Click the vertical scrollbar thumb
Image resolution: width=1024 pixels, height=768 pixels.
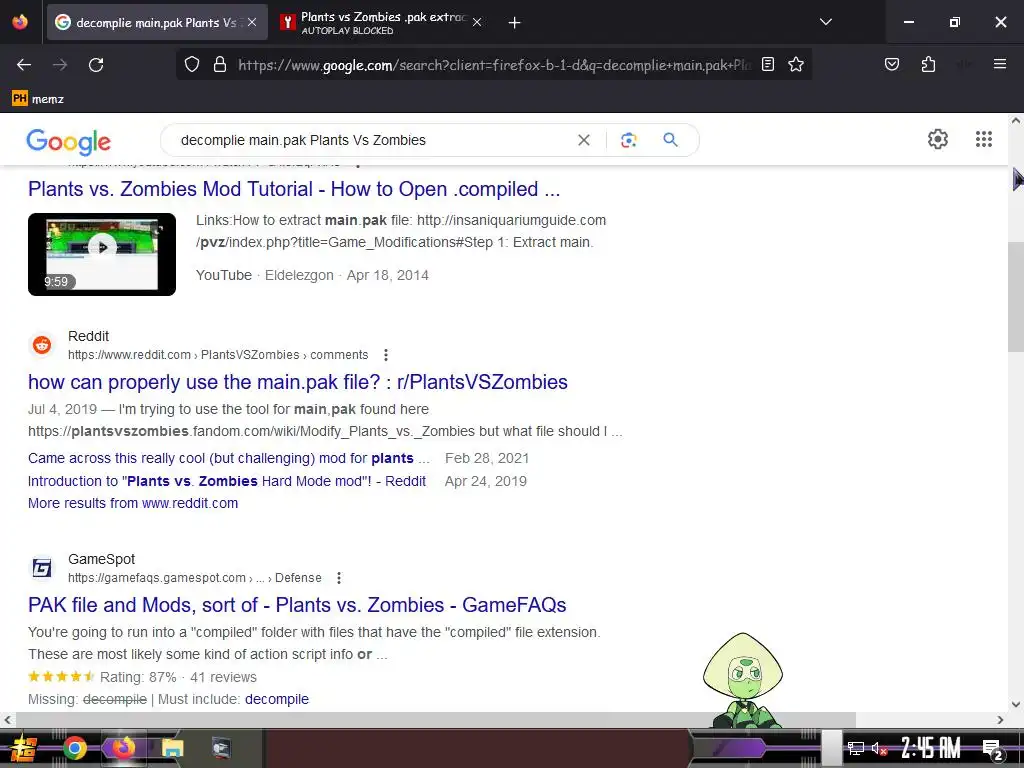[1016, 297]
